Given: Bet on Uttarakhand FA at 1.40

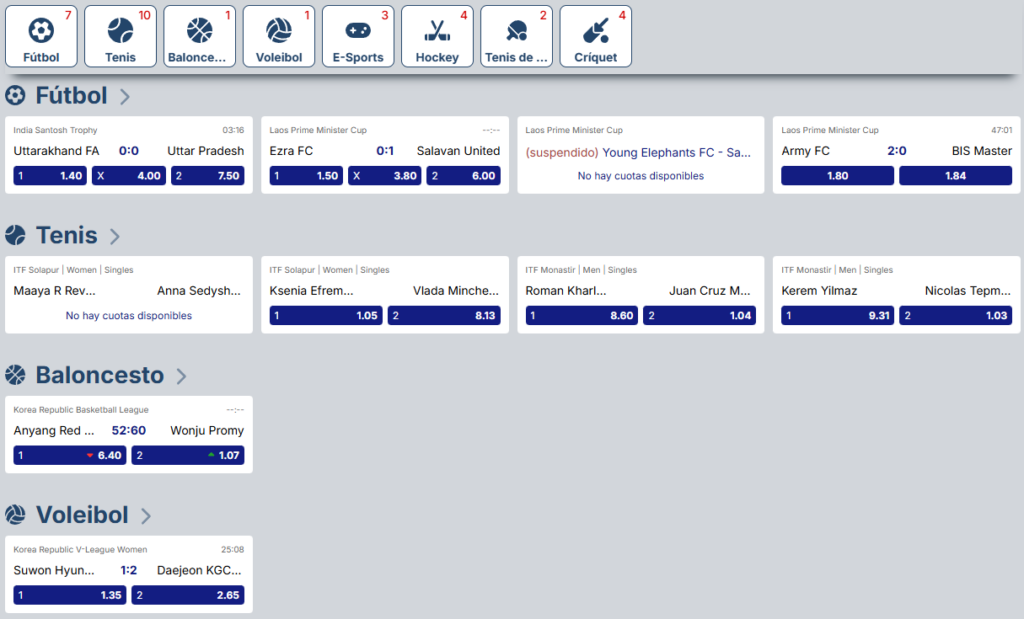Looking at the screenshot, I should [x=50, y=176].
